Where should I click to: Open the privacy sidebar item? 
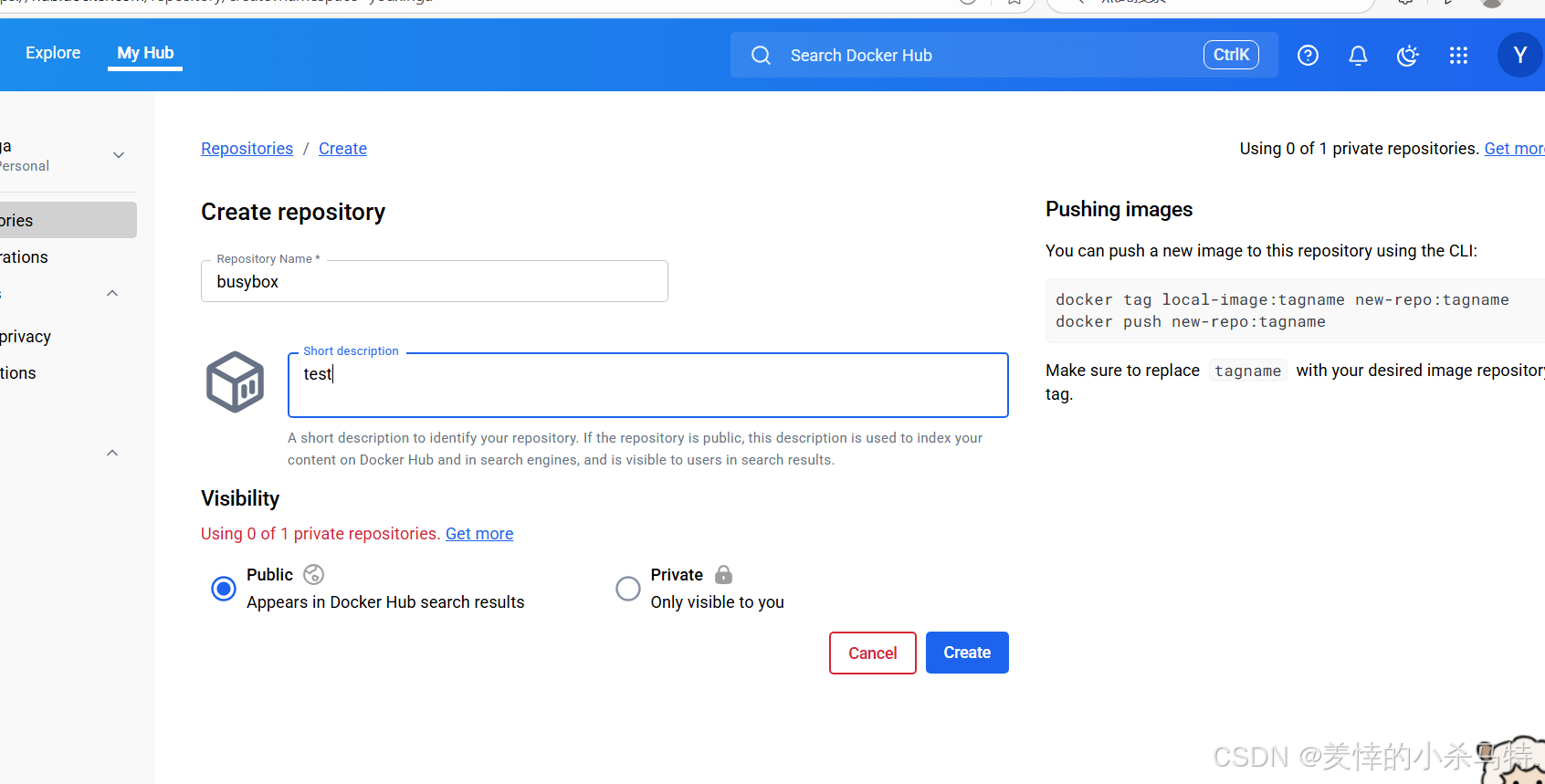pos(26,337)
